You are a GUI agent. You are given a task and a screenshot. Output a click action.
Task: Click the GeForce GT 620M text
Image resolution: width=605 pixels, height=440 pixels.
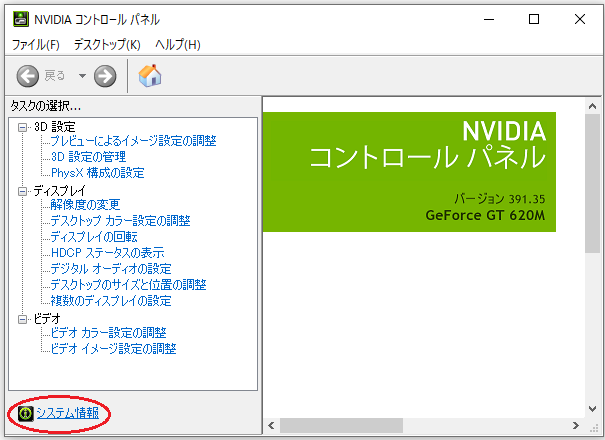(x=485, y=215)
